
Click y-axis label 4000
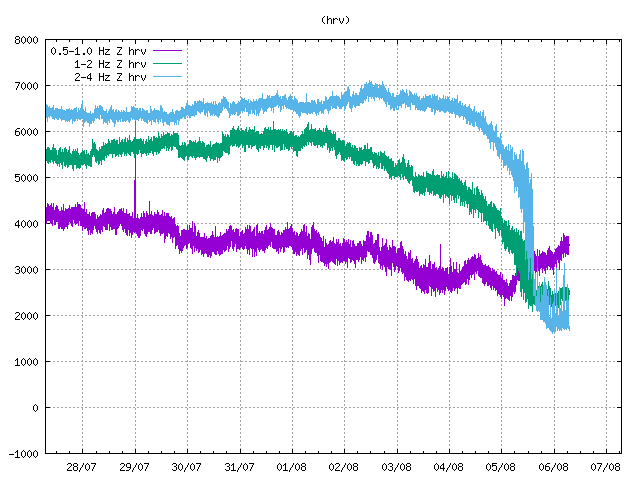pyautogui.click(x=26, y=224)
